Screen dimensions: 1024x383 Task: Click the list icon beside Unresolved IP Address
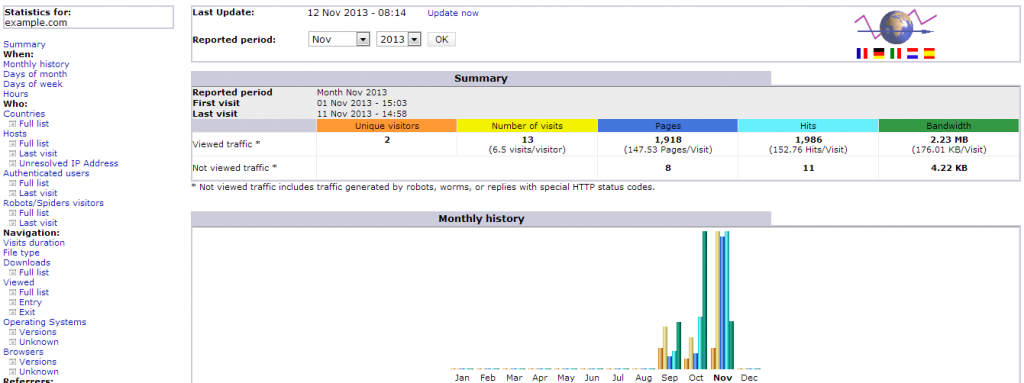12,163
